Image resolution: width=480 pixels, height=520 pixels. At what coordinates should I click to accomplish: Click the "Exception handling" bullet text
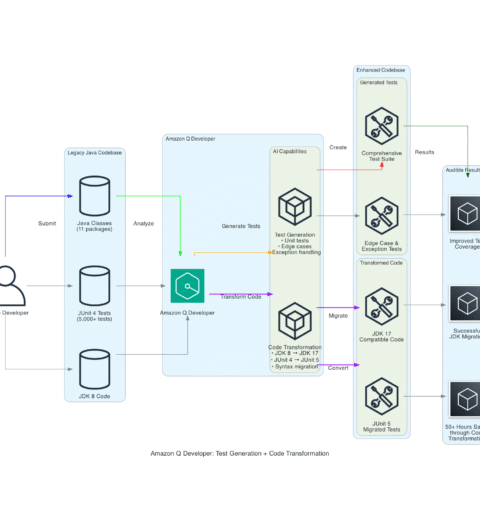click(296, 252)
